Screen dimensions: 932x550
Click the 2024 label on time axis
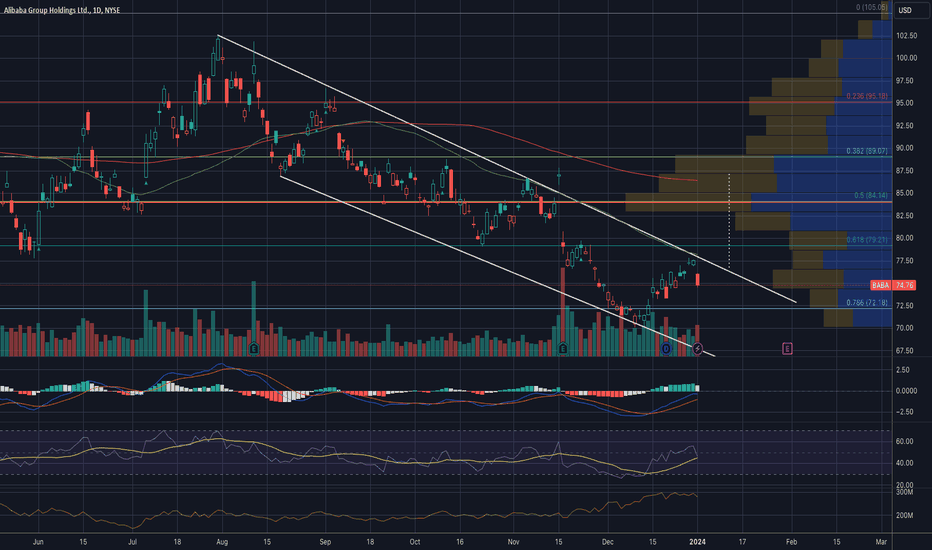697,542
